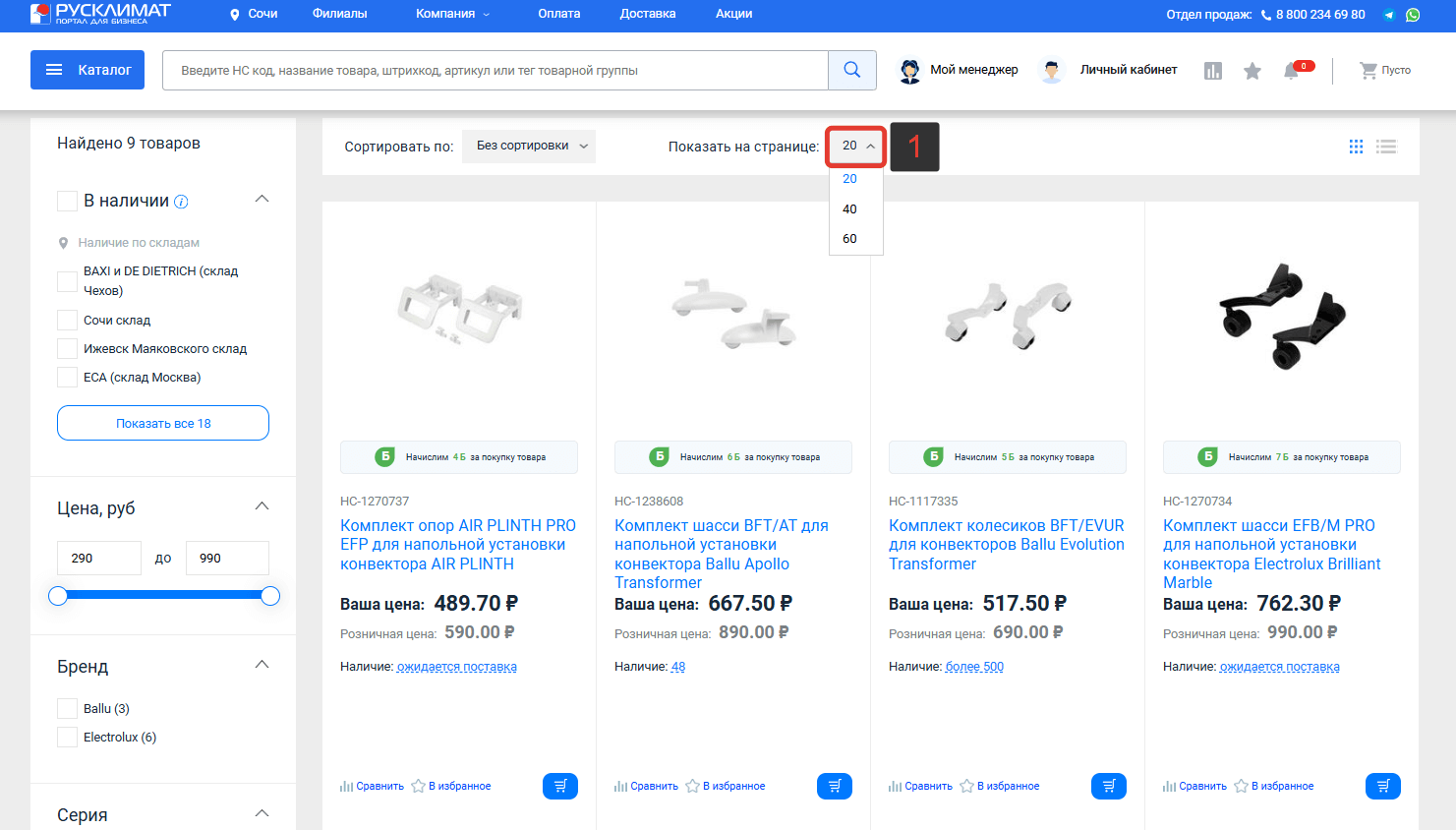Click the My Manager avatar icon
Viewport: 1456px width, 830px height.
[910, 71]
